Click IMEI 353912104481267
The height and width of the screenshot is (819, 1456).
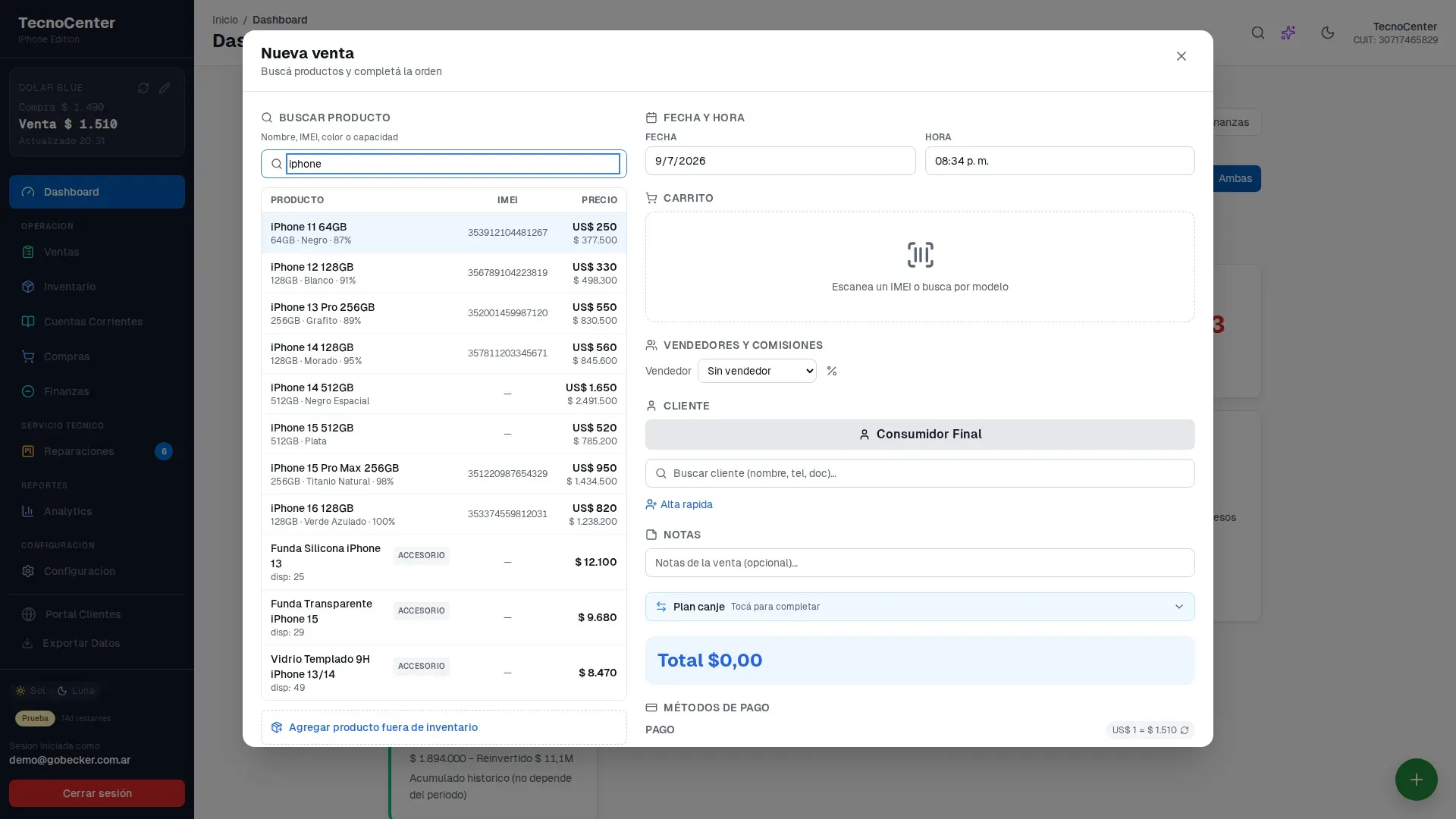pyautogui.click(x=507, y=233)
